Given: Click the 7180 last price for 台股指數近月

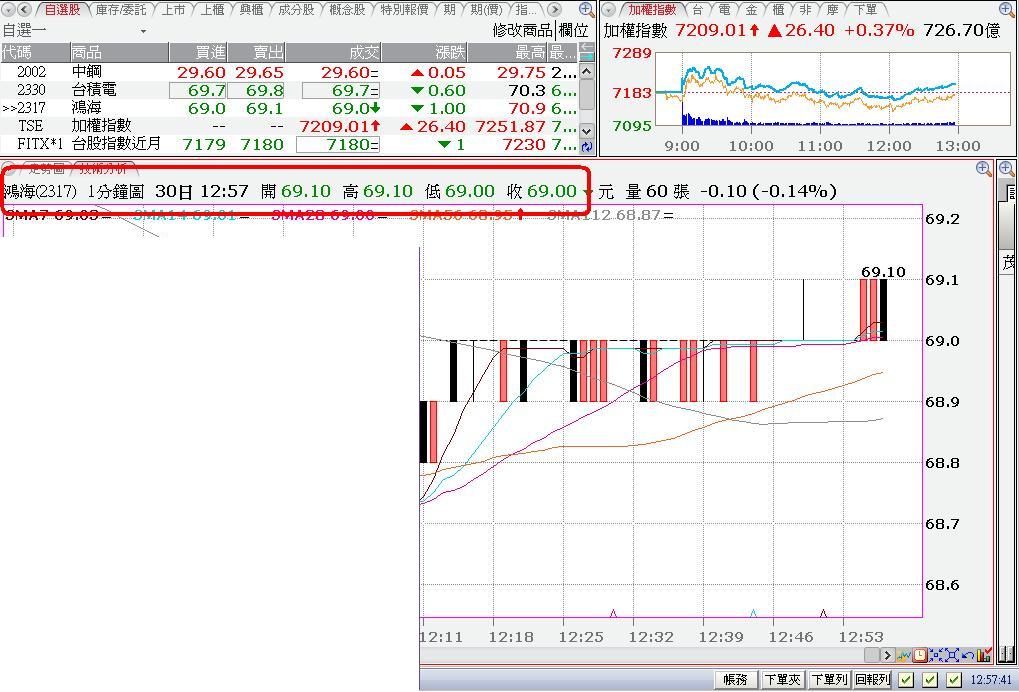Looking at the screenshot, I should (338, 144).
